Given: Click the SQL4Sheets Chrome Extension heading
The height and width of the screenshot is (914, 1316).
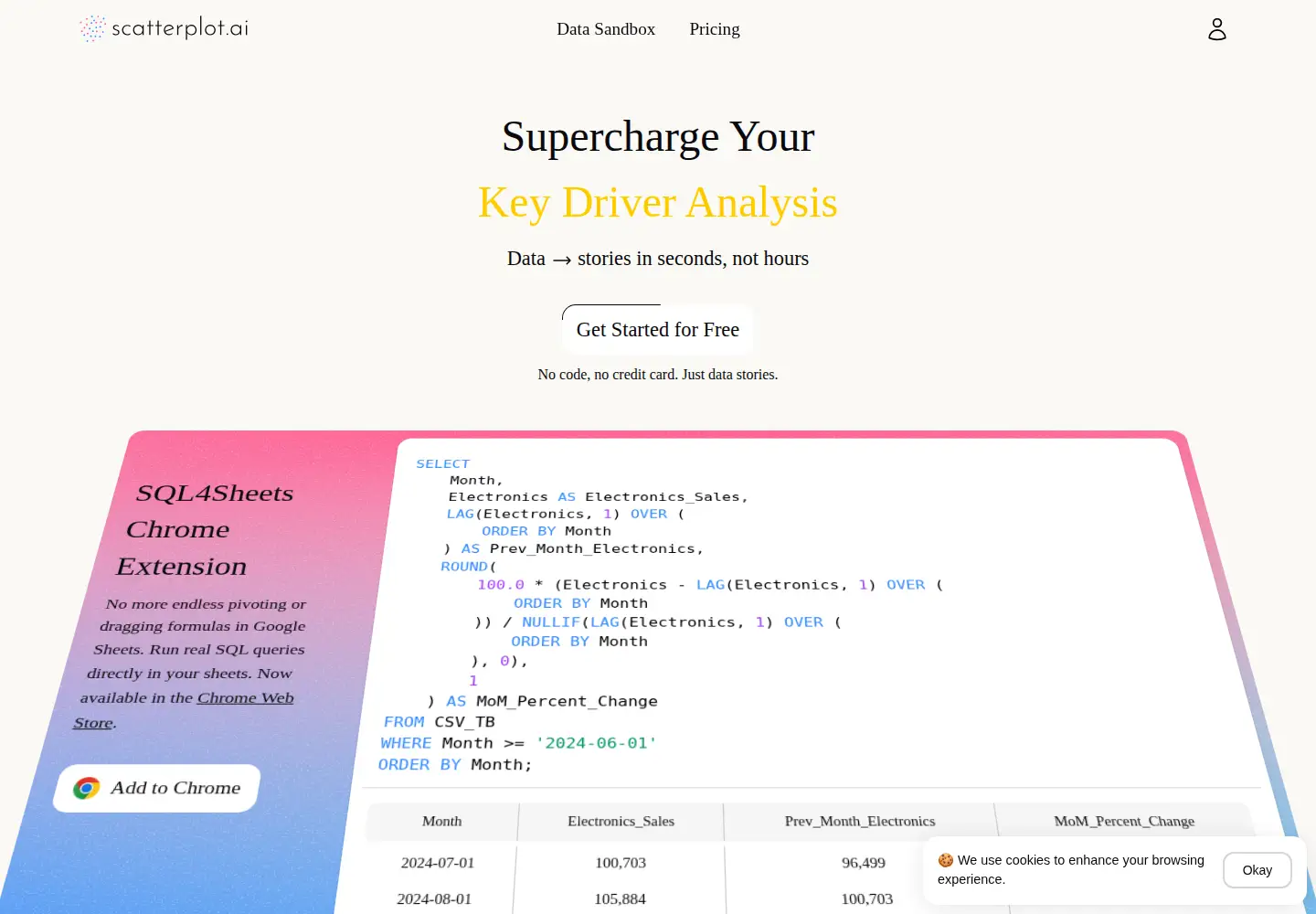Looking at the screenshot, I should [x=206, y=530].
